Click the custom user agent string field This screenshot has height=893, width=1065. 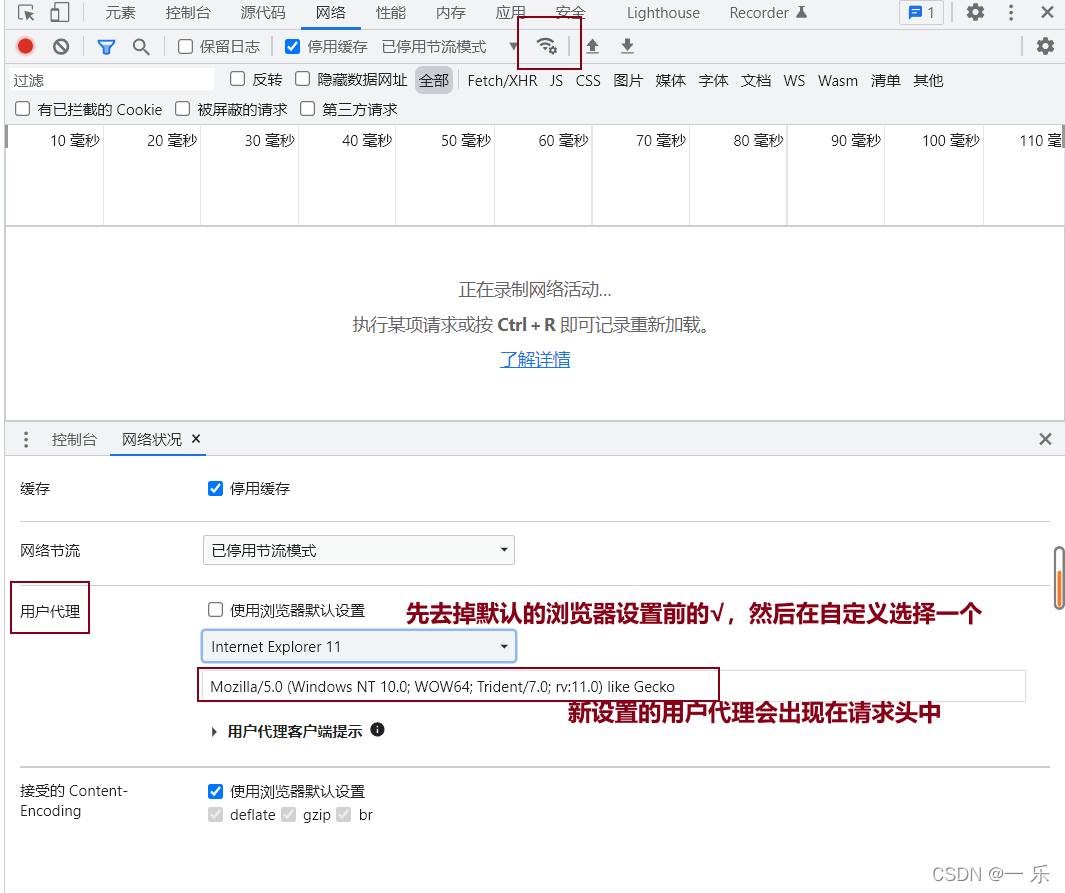tap(613, 686)
